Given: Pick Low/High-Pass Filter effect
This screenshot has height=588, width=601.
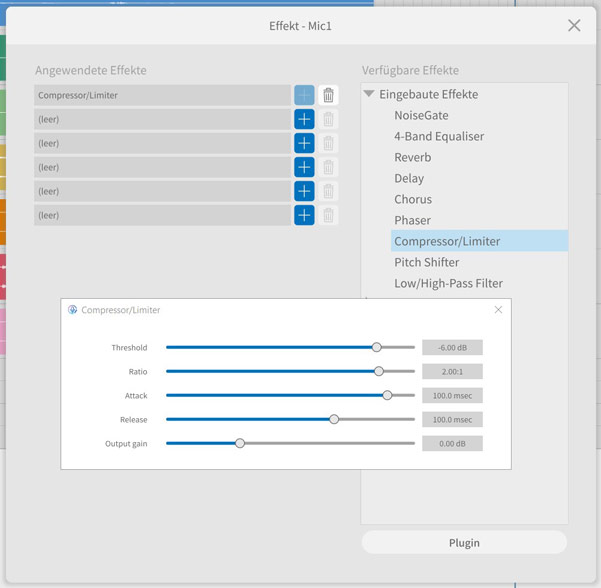Looking at the screenshot, I should [x=448, y=283].
